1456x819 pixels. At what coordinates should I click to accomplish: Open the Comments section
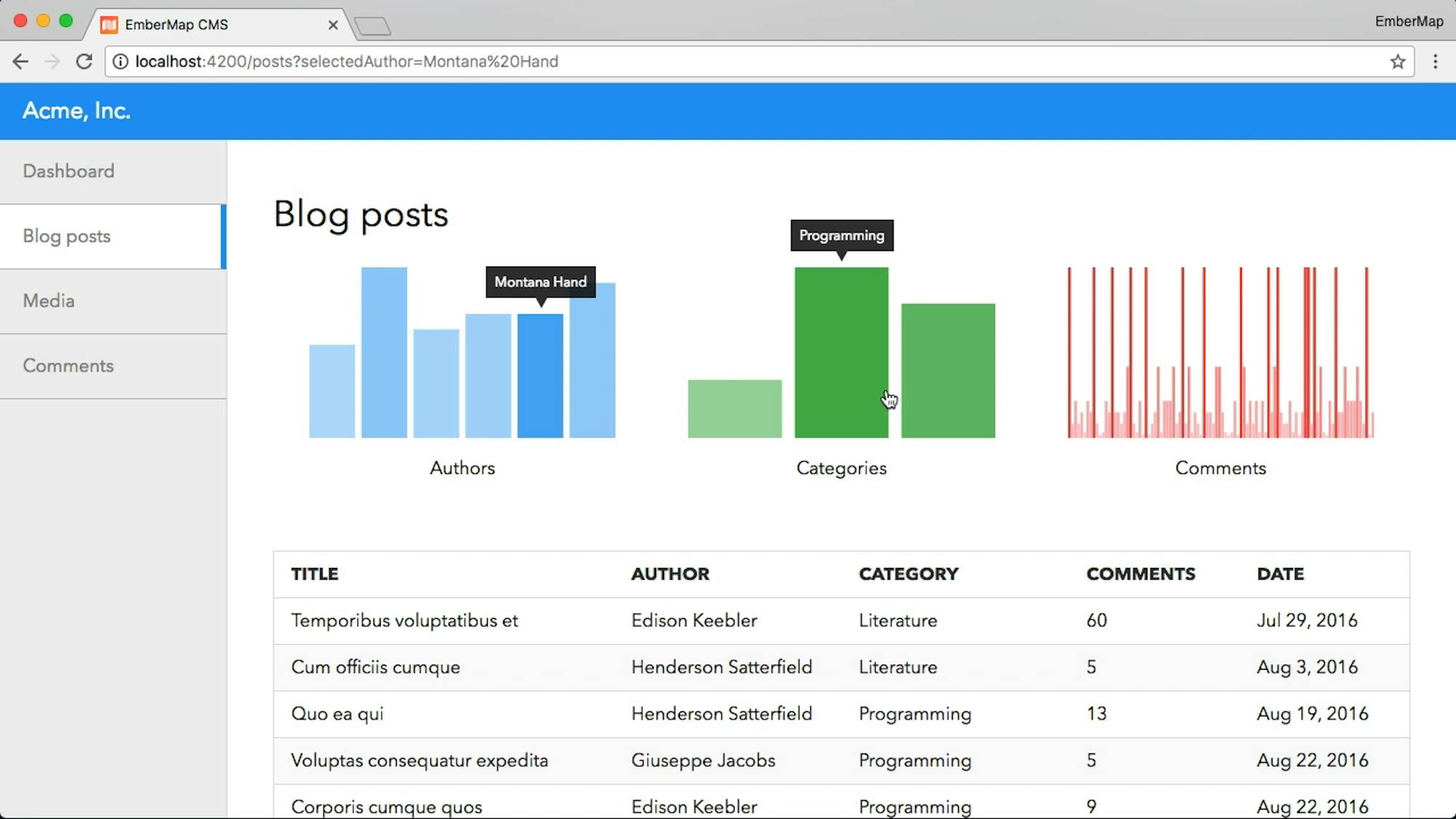pyautogui.click(x=68, y=365)
